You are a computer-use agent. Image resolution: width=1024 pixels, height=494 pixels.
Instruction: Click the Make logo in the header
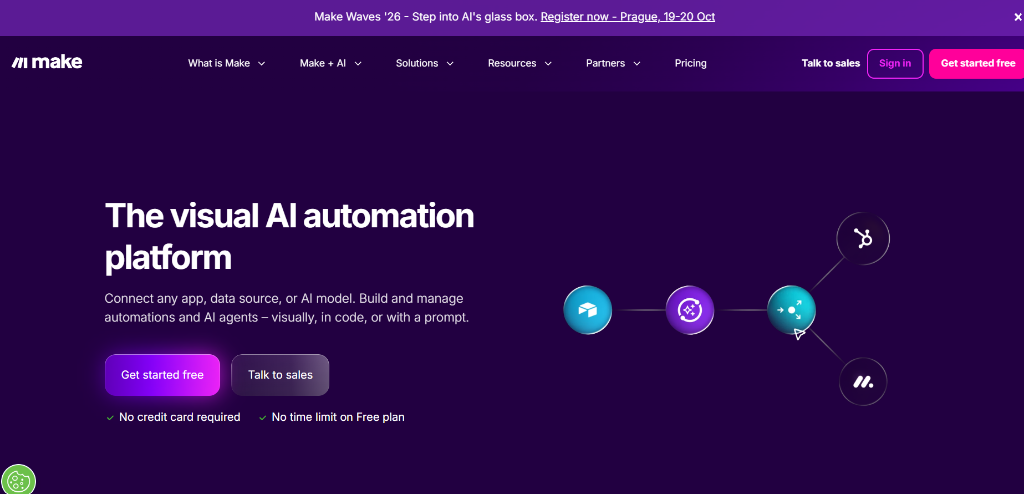47,63
